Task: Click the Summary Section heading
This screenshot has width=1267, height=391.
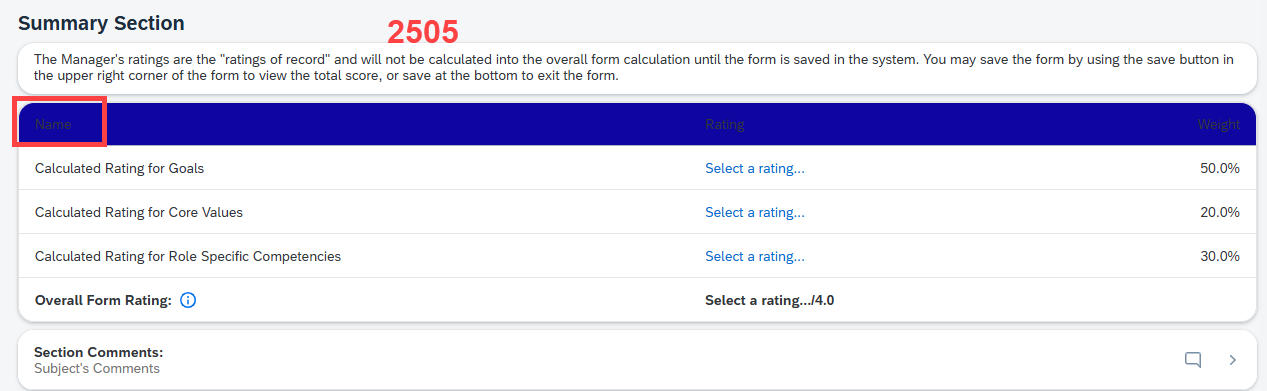Action: pyautogui.click(x=101, y=22)
